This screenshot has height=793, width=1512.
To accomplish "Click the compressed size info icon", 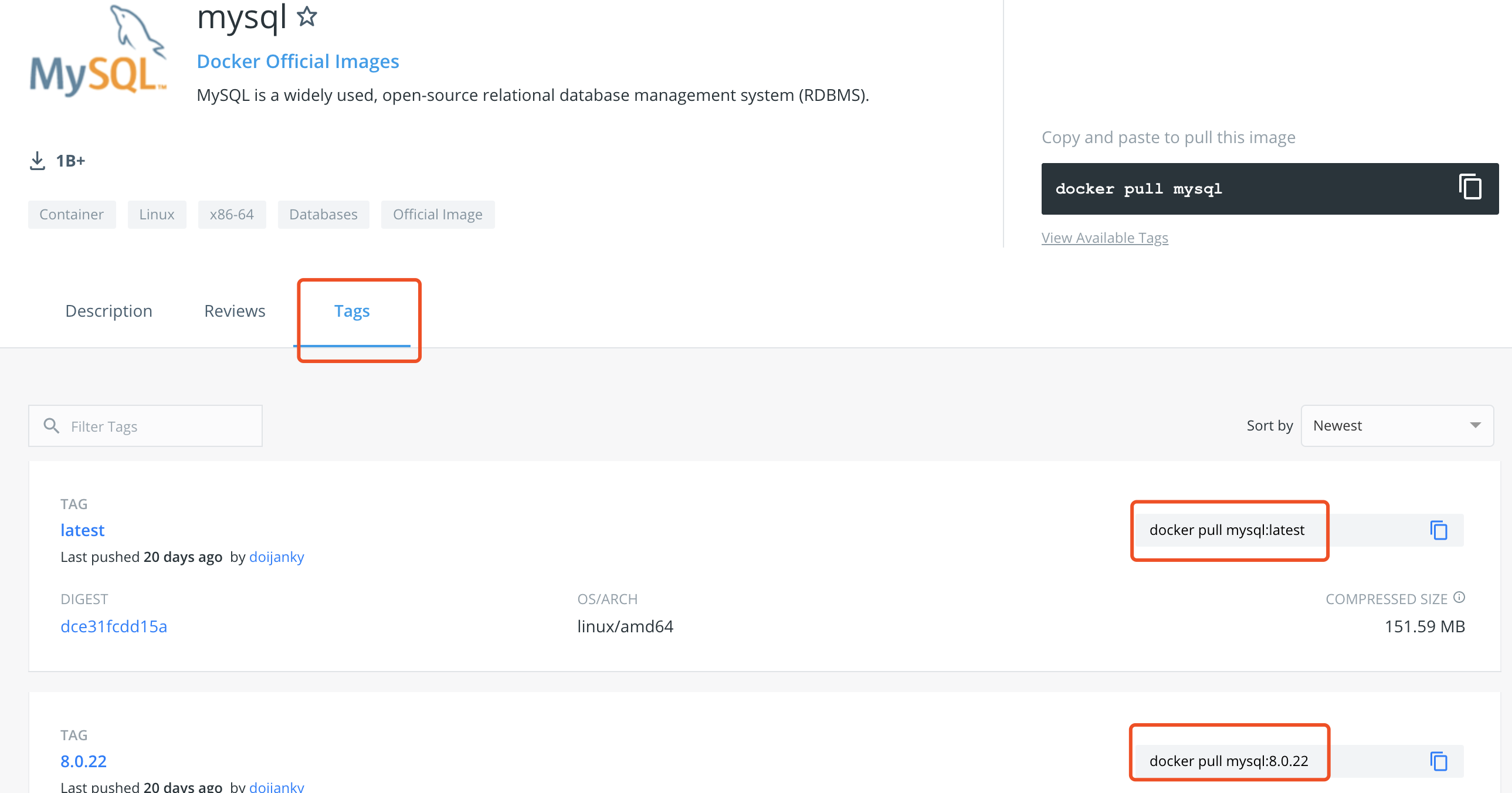I will pos(1459,598).
